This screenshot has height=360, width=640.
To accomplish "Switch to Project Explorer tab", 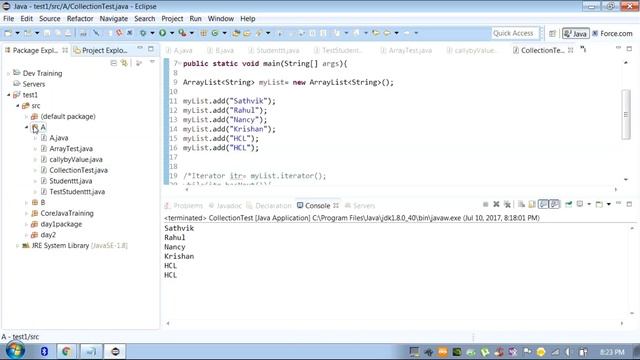I will click(101, 50).
